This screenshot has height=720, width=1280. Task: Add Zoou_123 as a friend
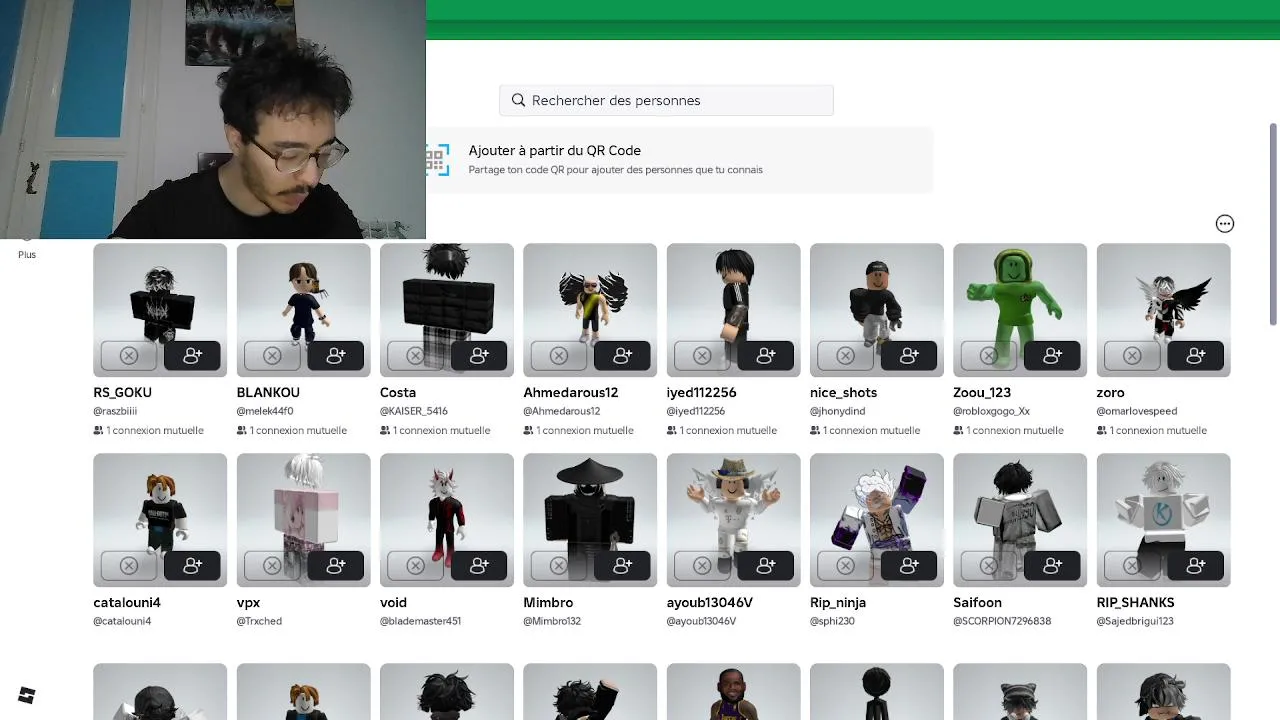coord(1053,355)
